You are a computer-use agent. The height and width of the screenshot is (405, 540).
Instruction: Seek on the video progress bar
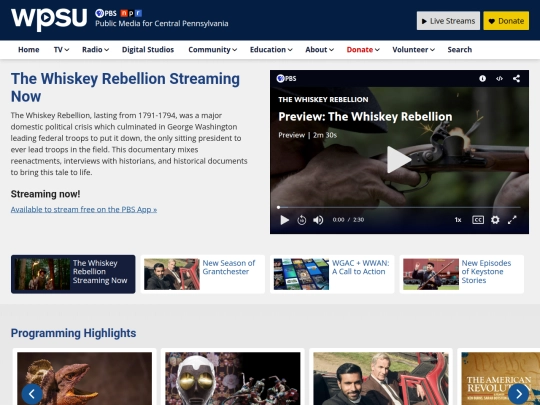click(399, 207)
